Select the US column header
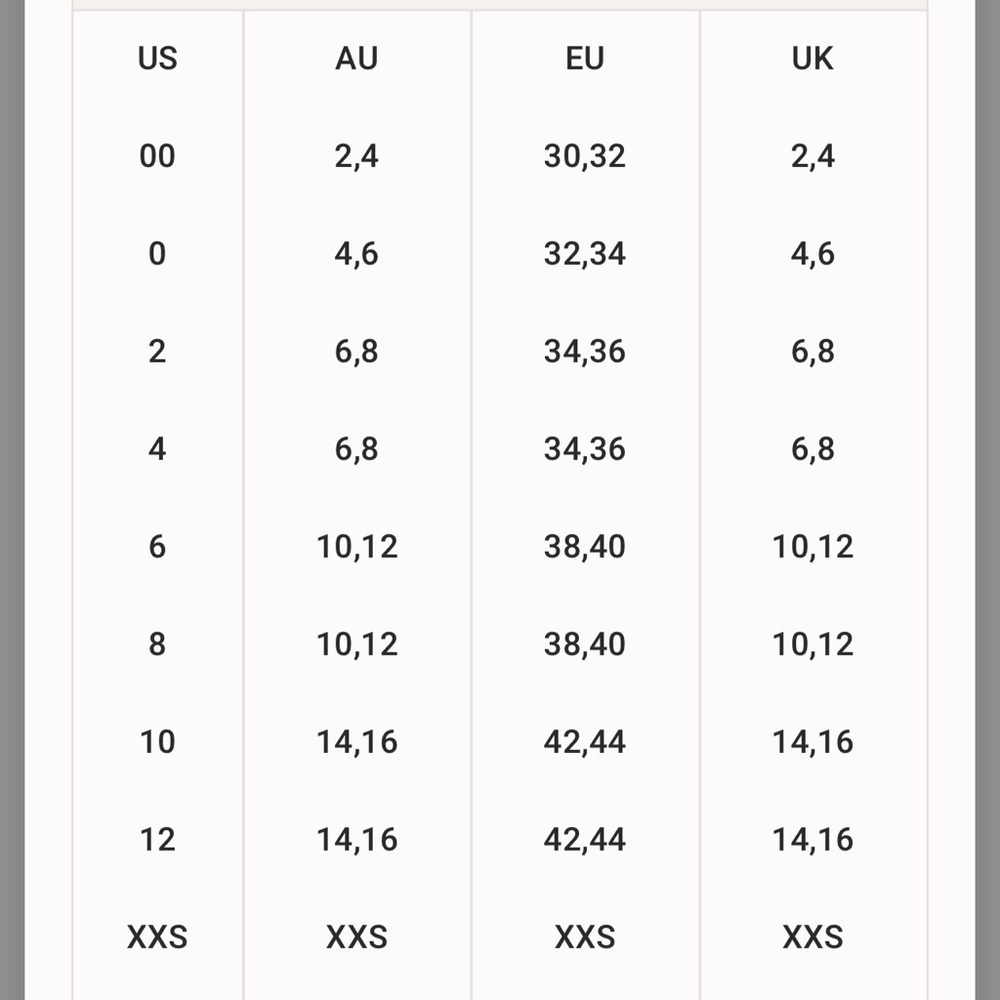The height and width of the screenshot is (1000, 1000). point(158,59)
